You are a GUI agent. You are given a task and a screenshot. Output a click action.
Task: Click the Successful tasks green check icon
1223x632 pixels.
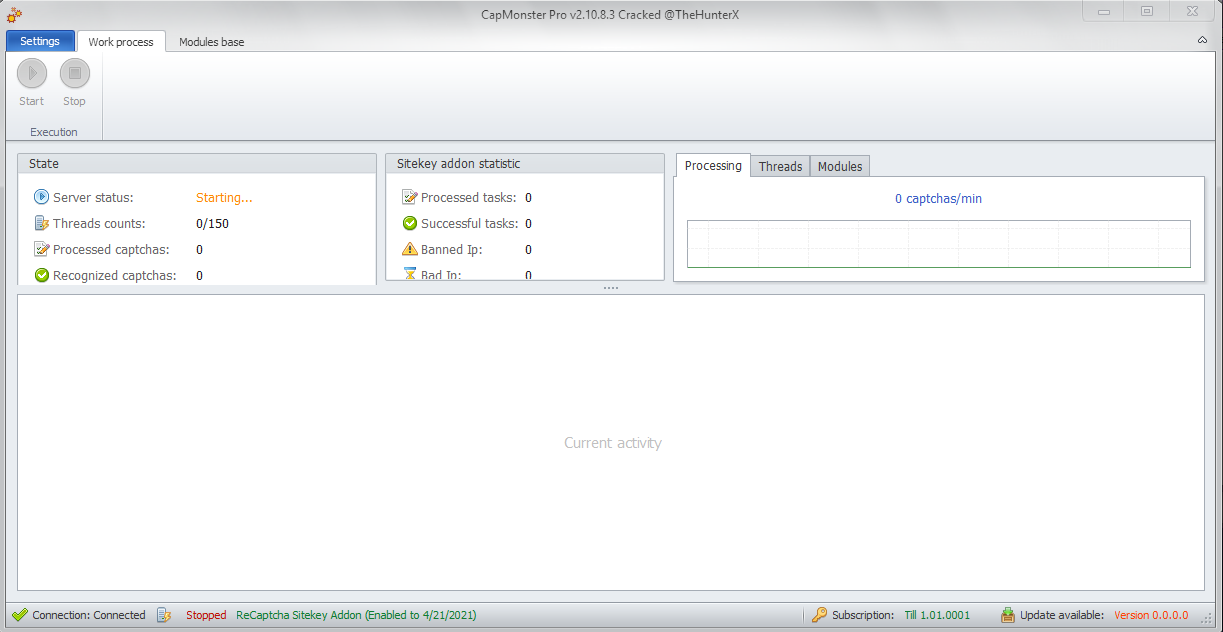[x=410, y=223]
